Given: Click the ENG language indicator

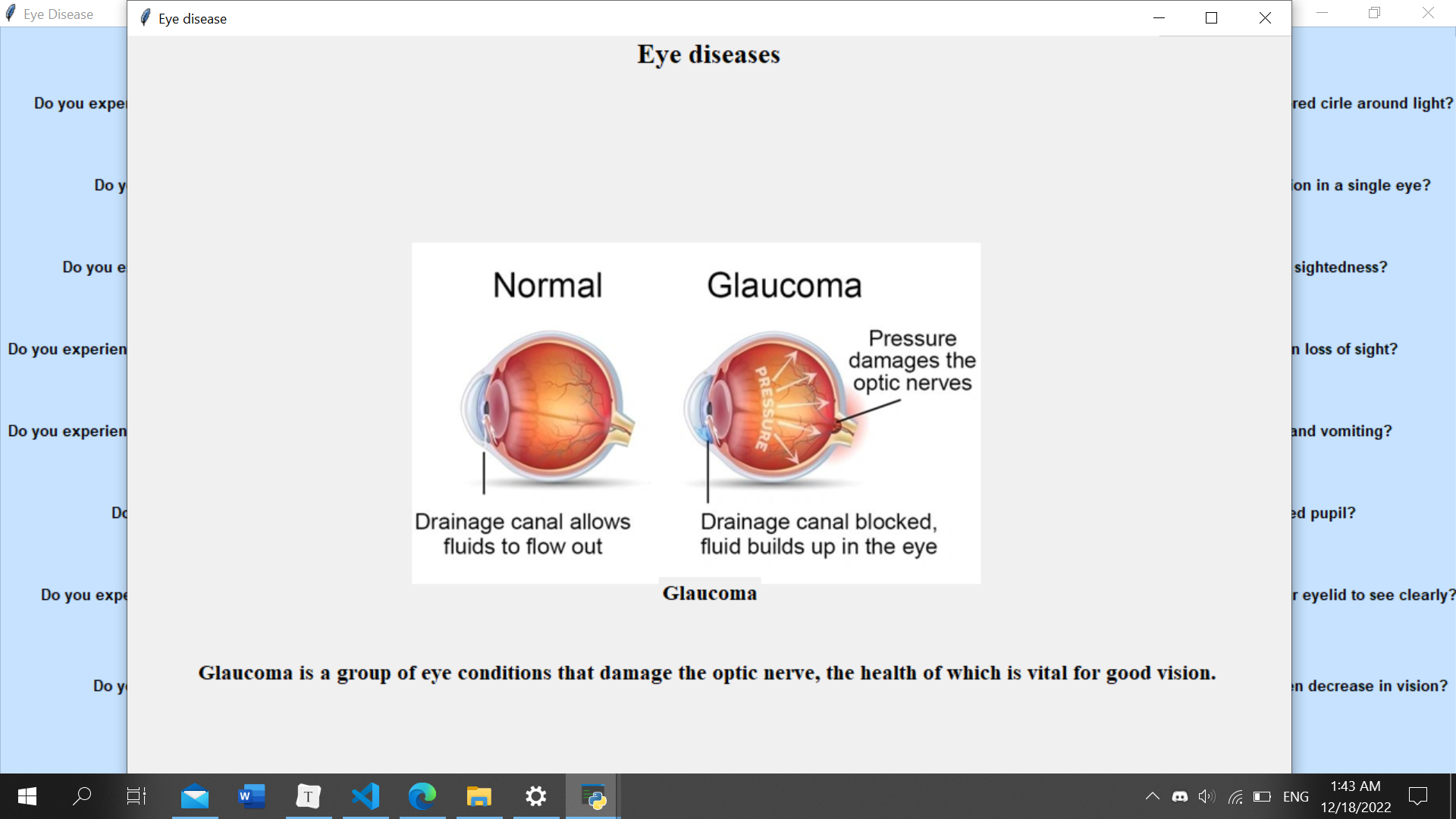Looking at the screenshot, I should click(x=1295, y=796).
